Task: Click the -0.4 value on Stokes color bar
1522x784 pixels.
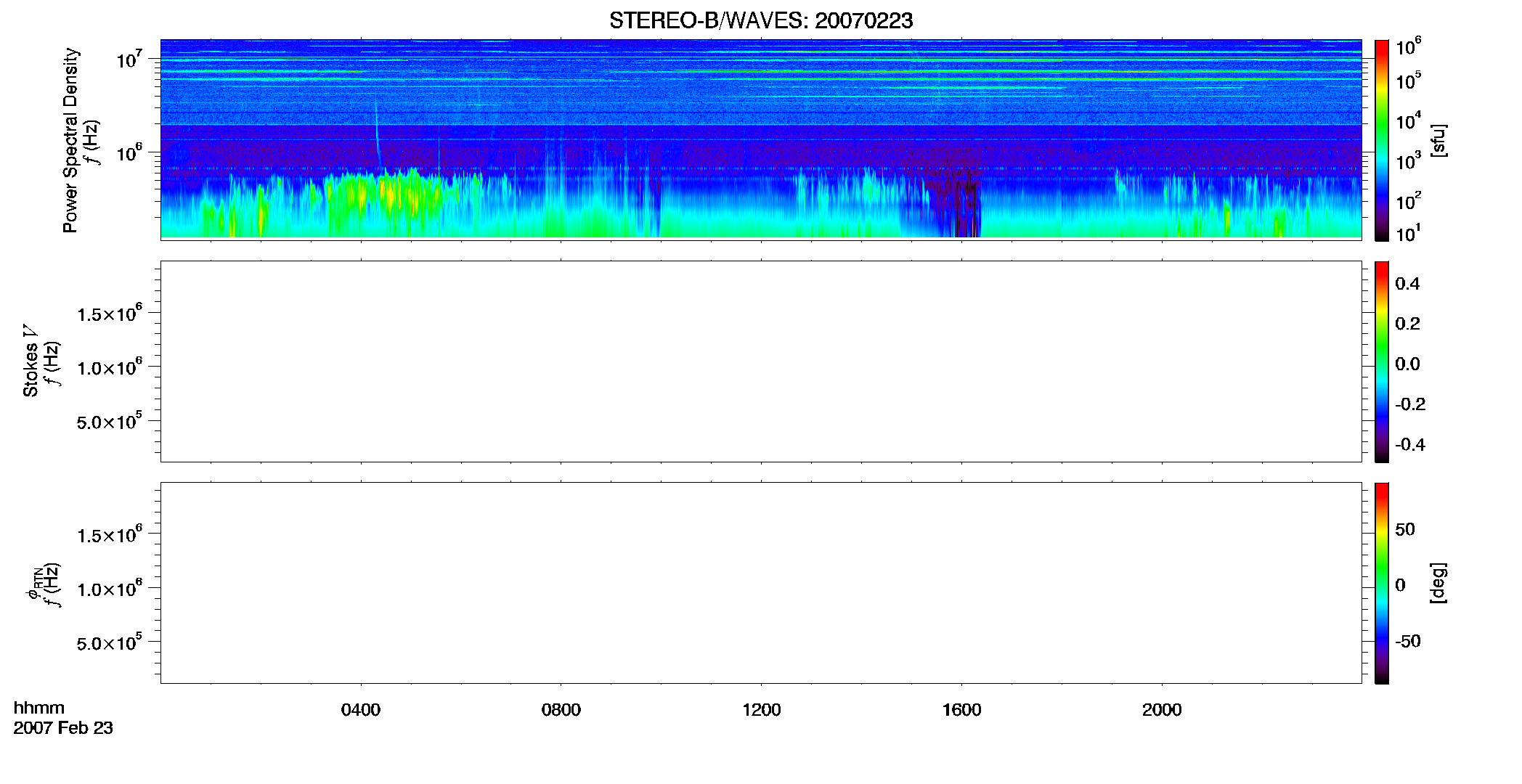Action: click(x=1410, y=445)
